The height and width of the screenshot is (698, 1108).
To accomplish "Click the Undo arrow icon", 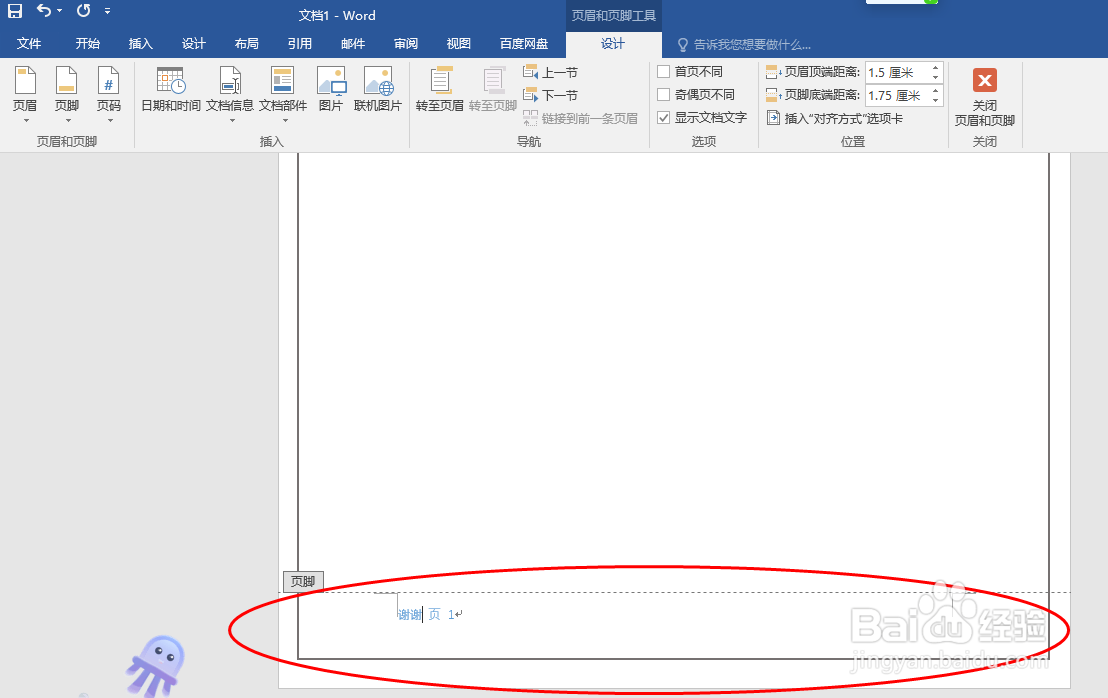I will pos(44,11).
